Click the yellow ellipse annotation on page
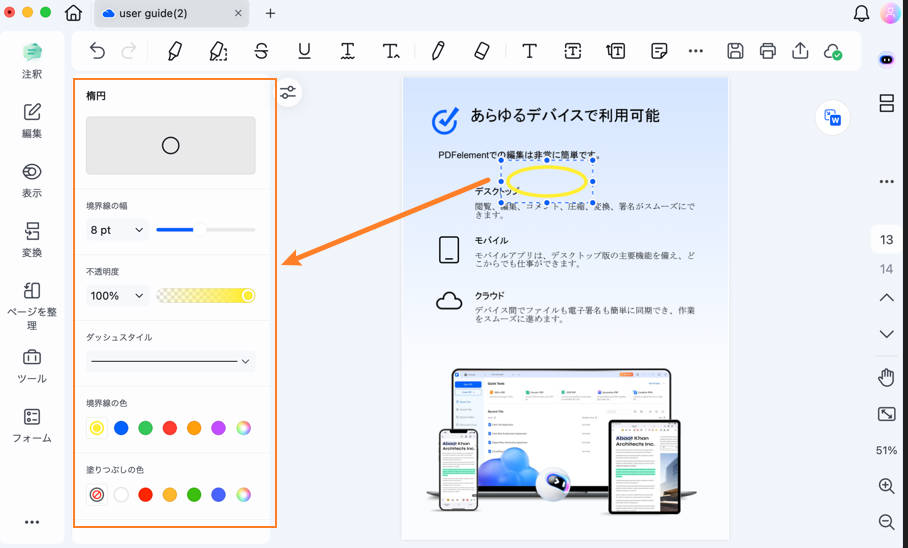The image size is (908, 548). 546,181
